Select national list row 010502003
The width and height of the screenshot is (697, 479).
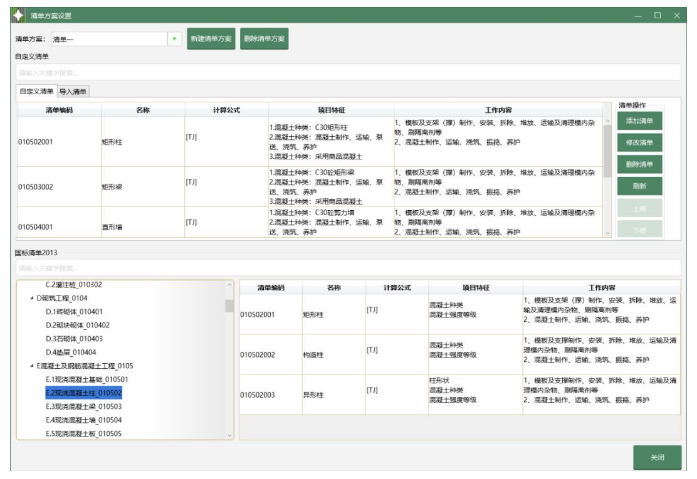coord(460,395)
